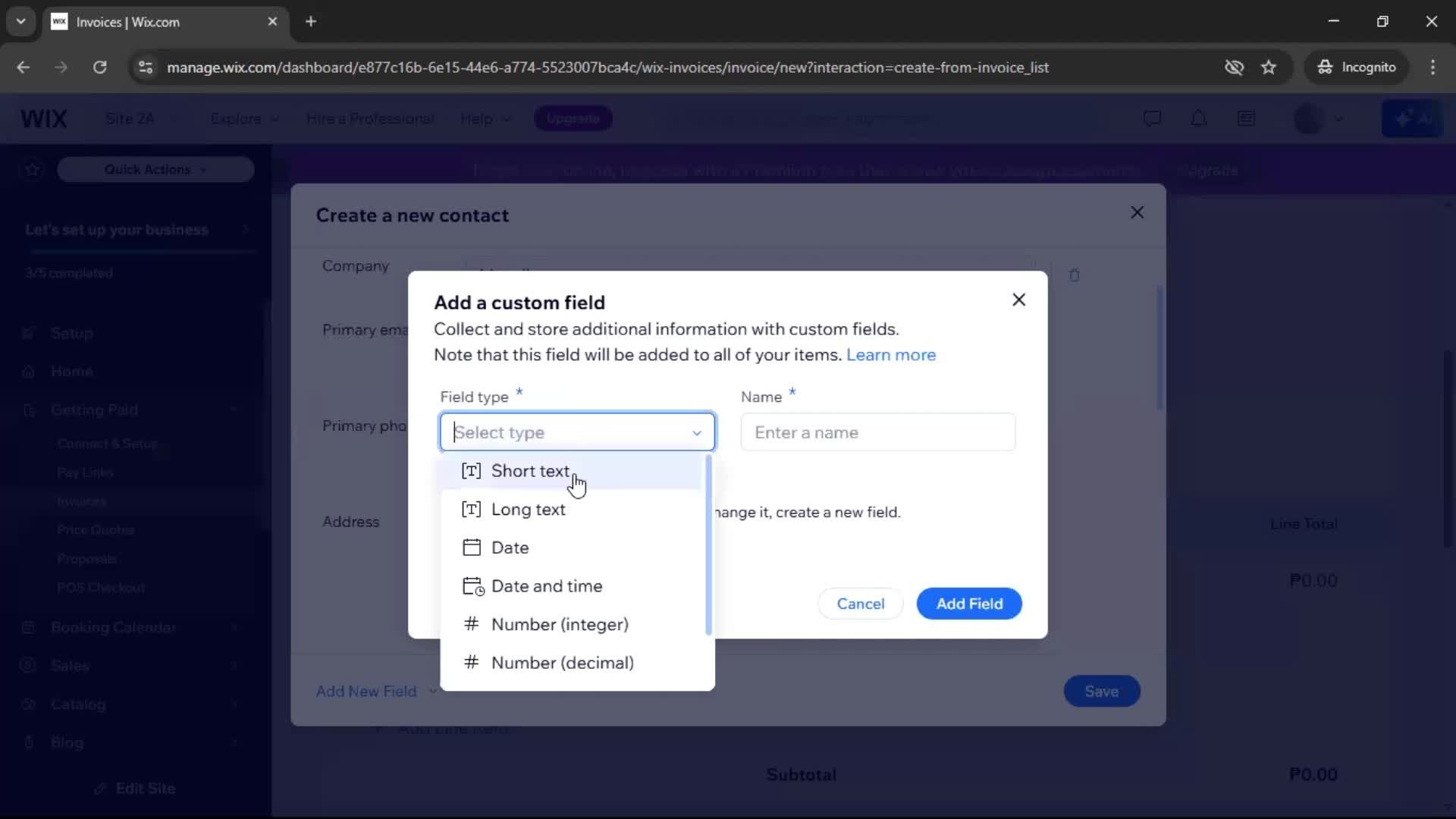Click the hash icon for Number (decimal)
1456x819 pixels.
(471, 663)
